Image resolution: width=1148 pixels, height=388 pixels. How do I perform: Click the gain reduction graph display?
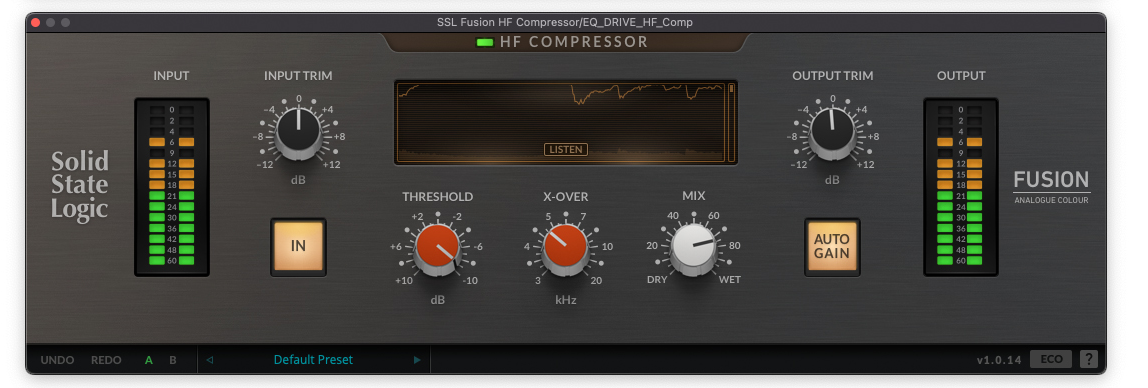pyautogui.click(x=560, y=122)
